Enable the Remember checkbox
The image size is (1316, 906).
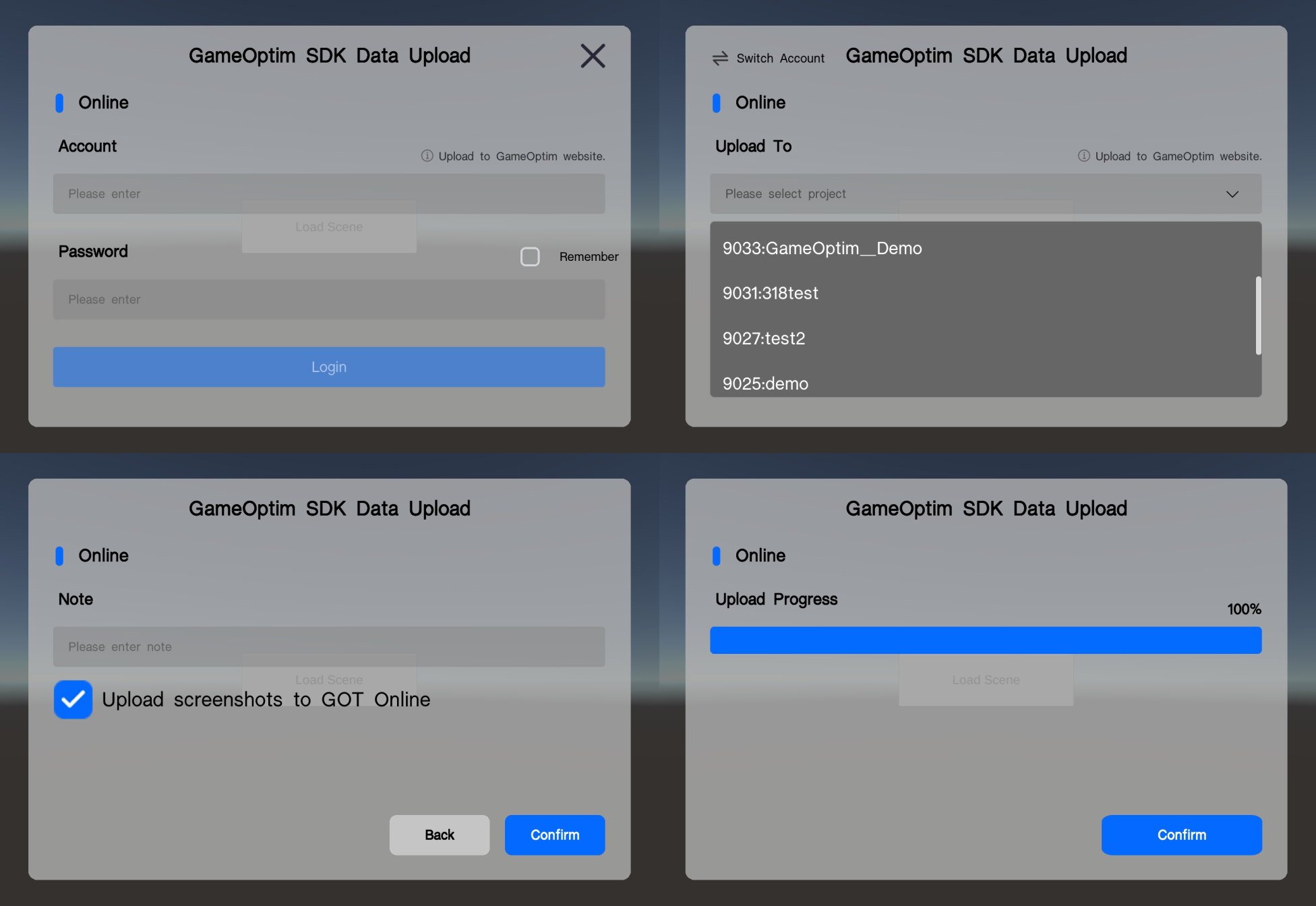(x=530, y=257)
